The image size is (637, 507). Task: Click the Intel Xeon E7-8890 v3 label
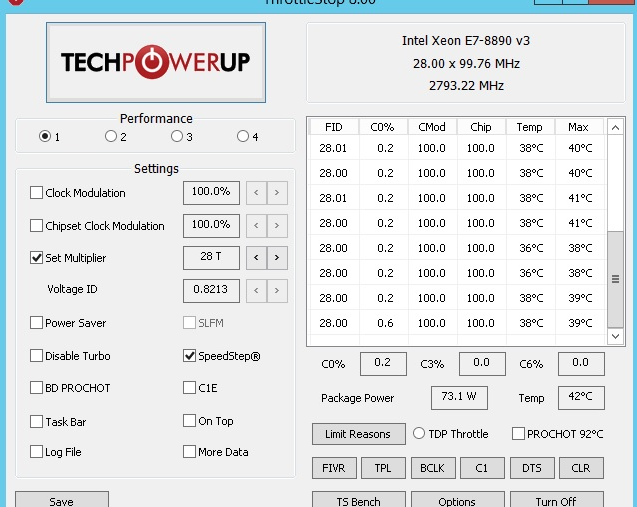click(x=466, y=41)
